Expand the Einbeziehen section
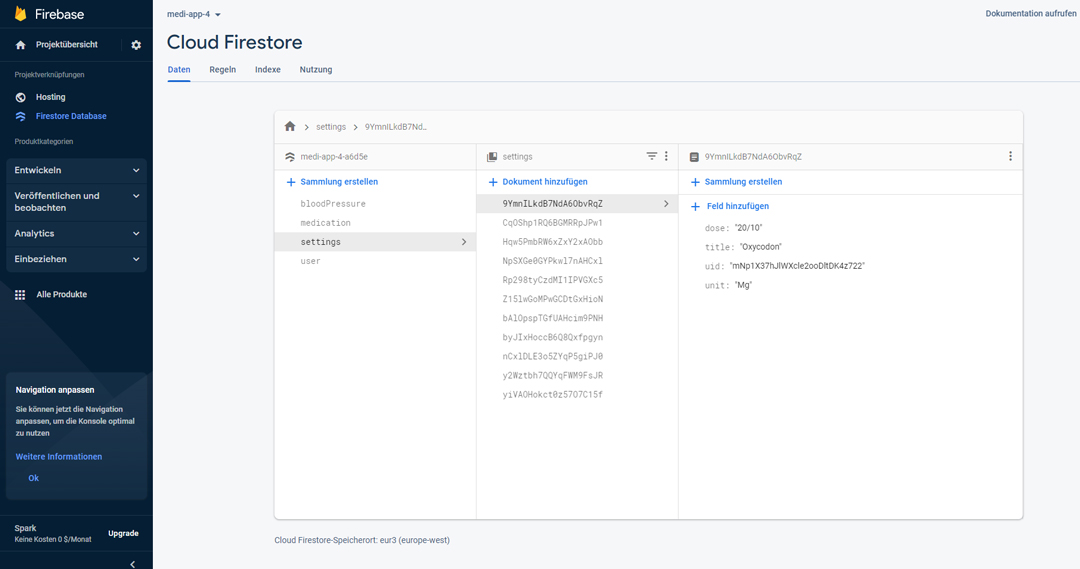Screen dimensions: 1080x569 (76, 259)
